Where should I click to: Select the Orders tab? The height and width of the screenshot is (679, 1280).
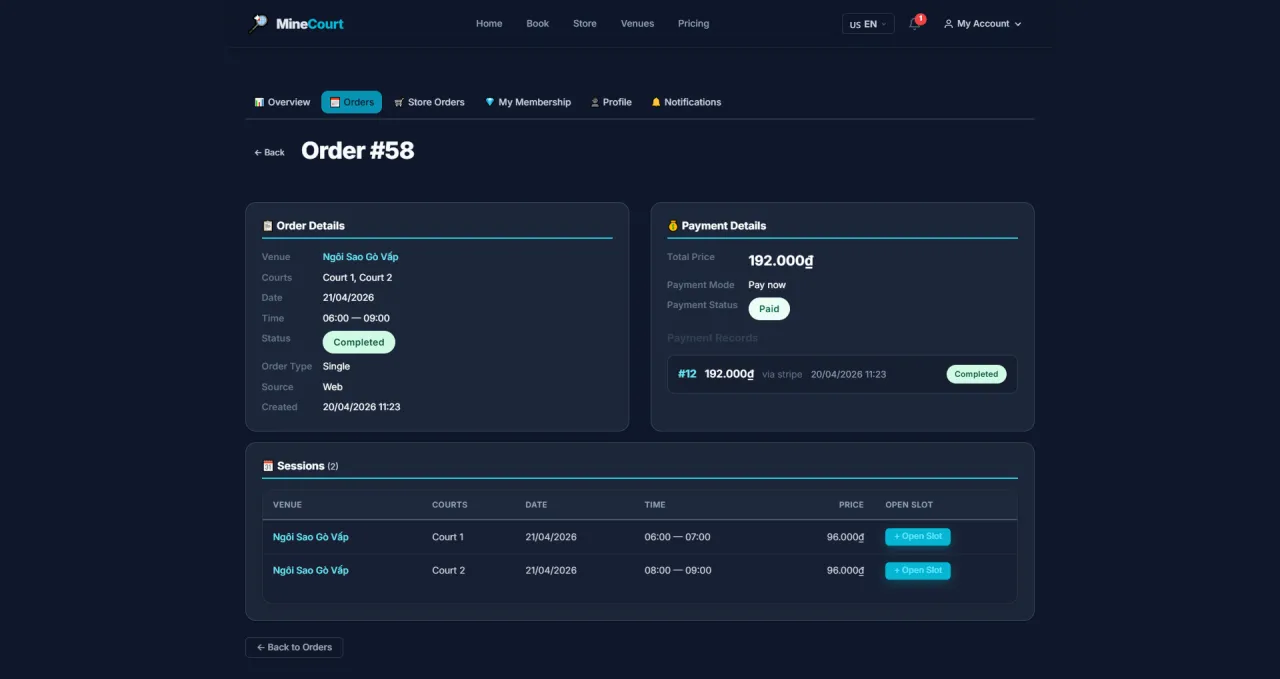click(x=351, y=102)
